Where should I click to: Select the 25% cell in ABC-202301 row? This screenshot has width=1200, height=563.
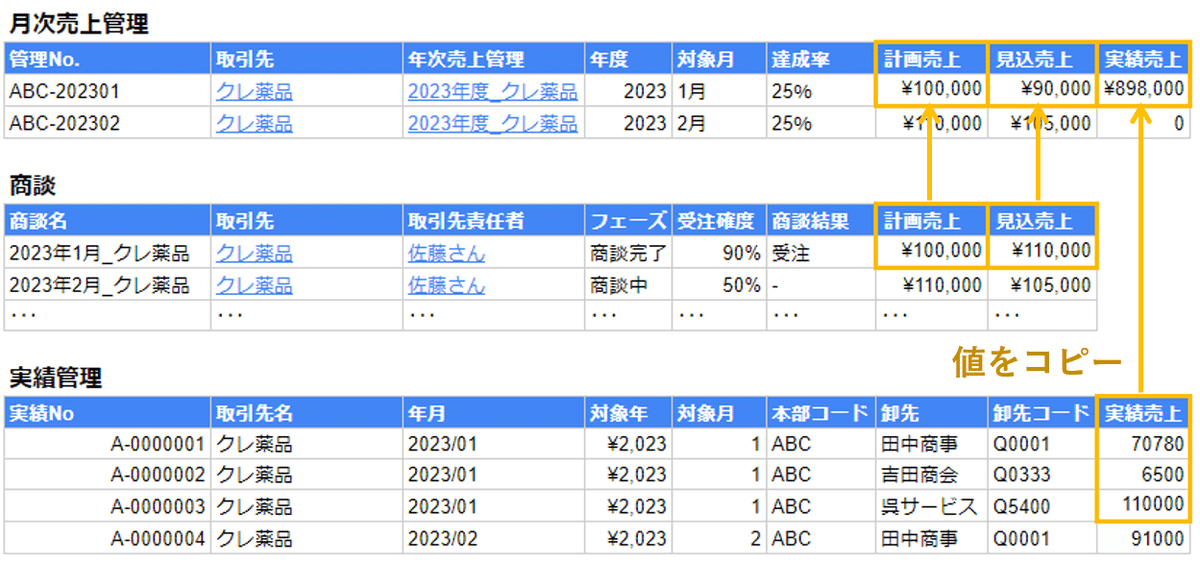tap(820, 92)
